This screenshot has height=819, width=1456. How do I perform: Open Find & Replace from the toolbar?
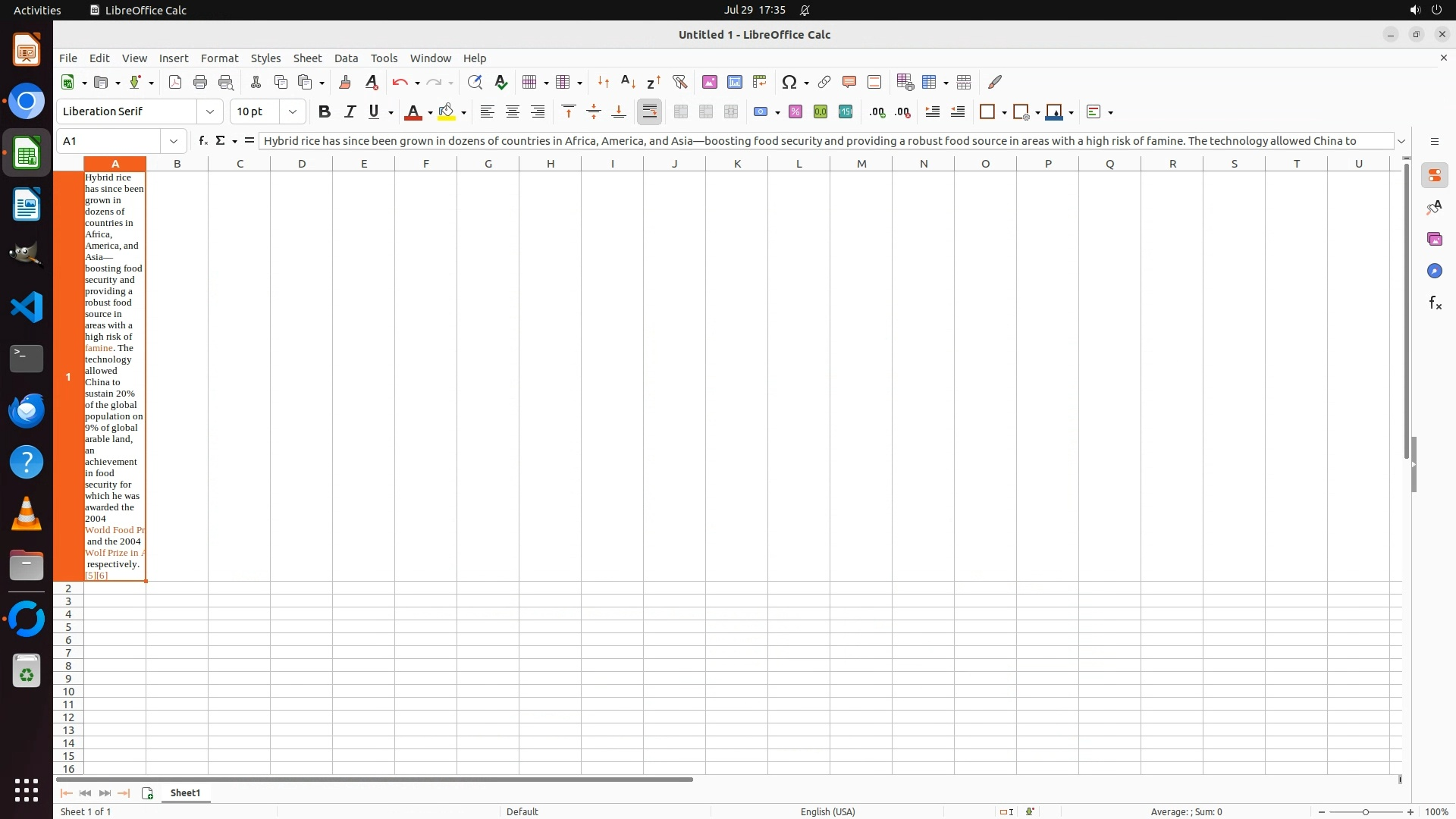coord(475,82)
